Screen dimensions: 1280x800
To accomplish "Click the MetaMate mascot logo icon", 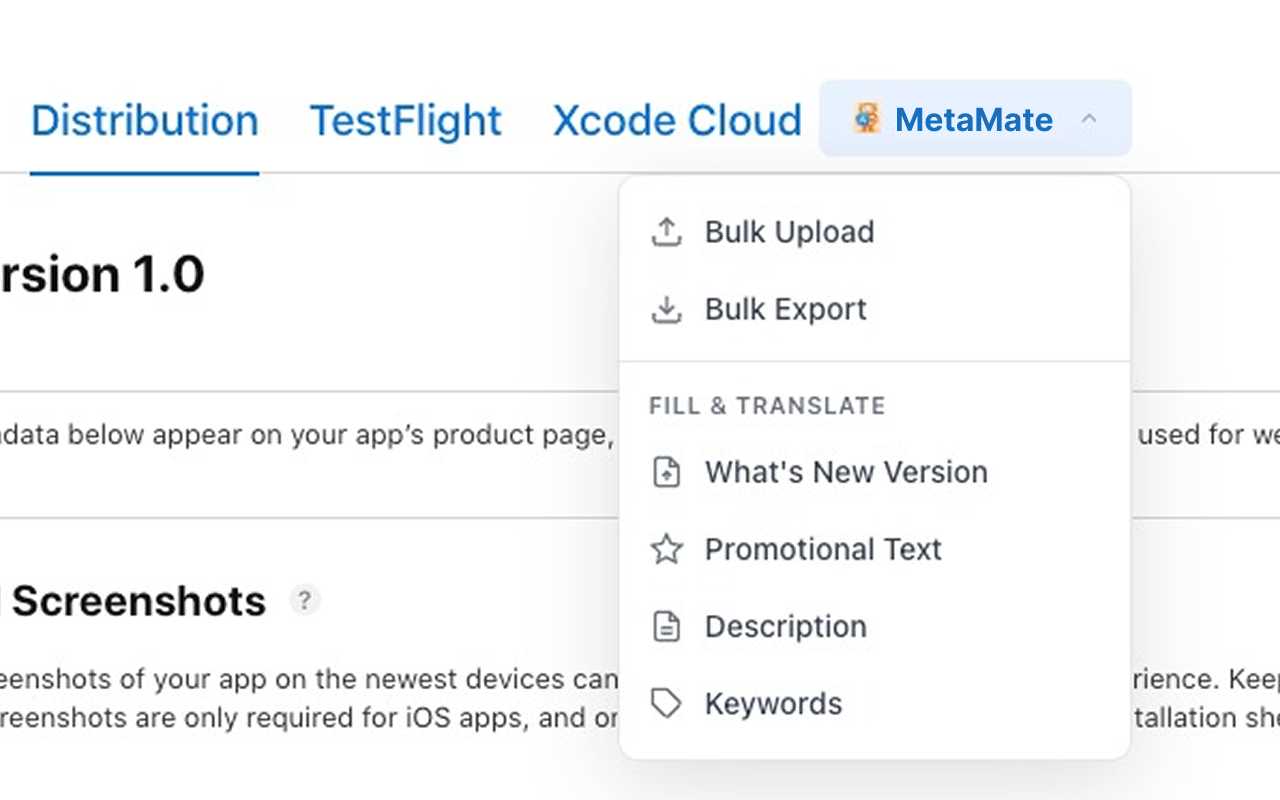I will click(x=866, y=119).
